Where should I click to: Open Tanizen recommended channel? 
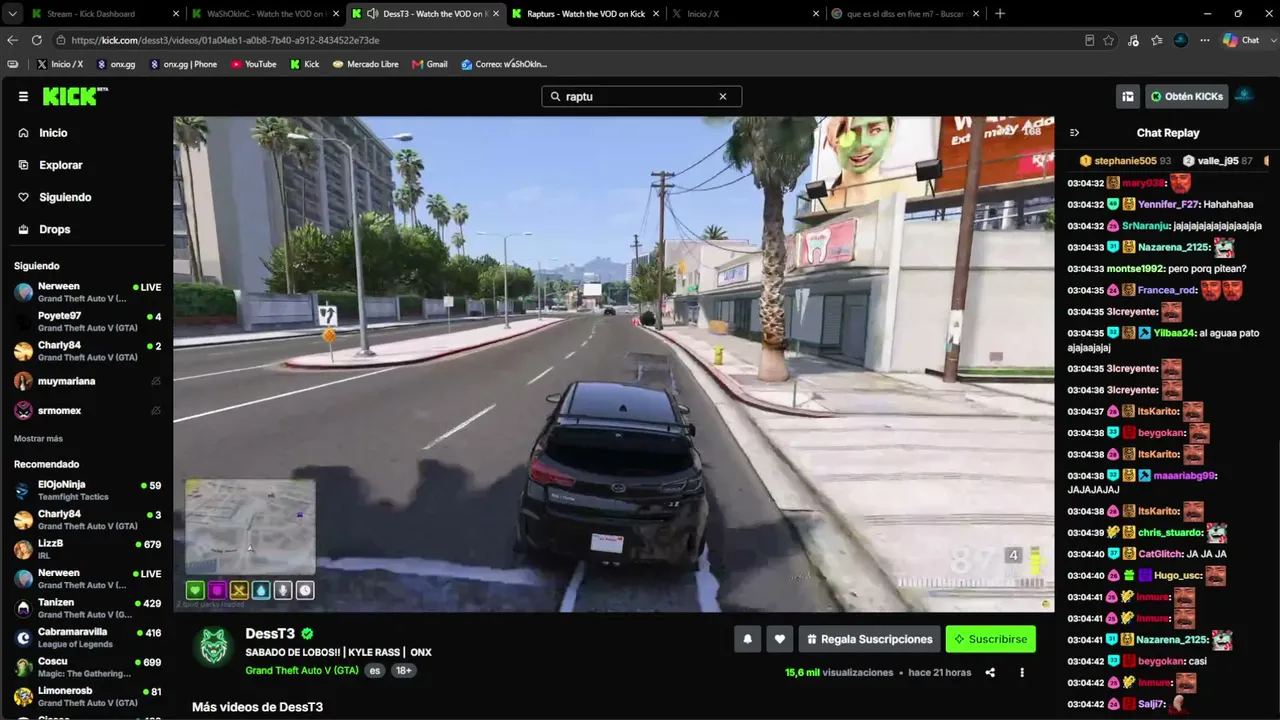[x=87, y=608]
